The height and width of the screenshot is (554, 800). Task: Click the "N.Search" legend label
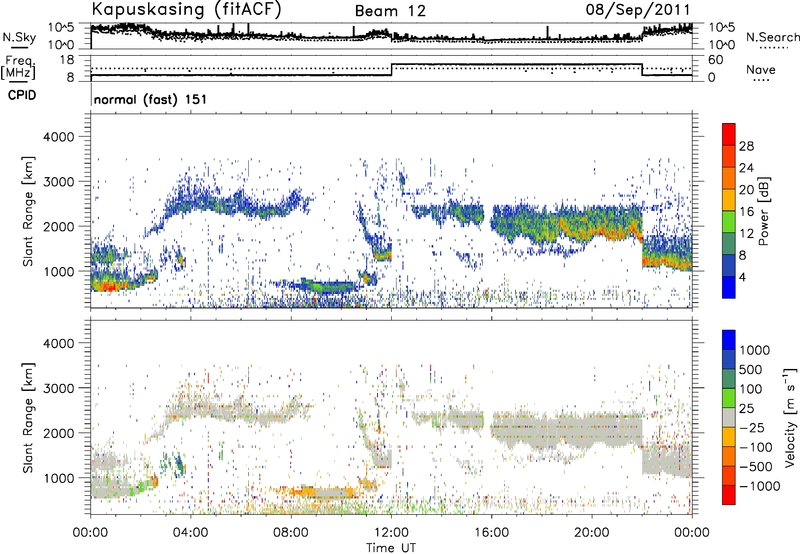click(772, 37)
